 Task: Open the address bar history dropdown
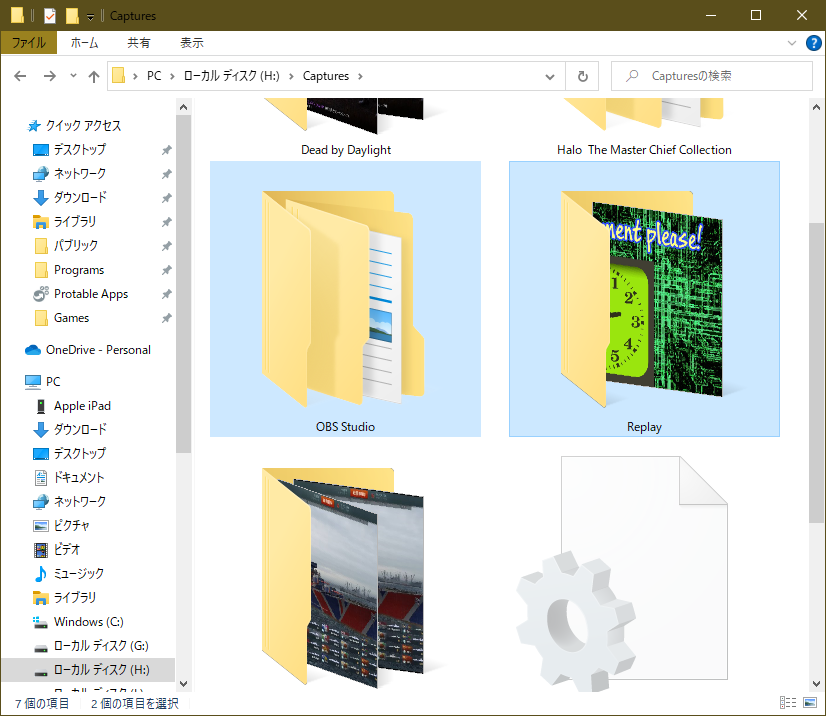click(549, 76)
